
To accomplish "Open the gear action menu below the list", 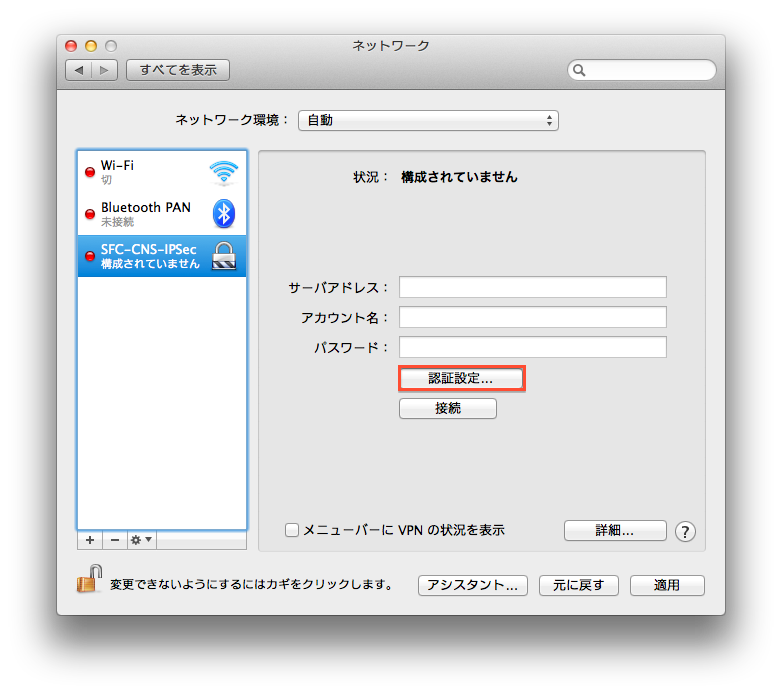I will (x=141, y=540).
